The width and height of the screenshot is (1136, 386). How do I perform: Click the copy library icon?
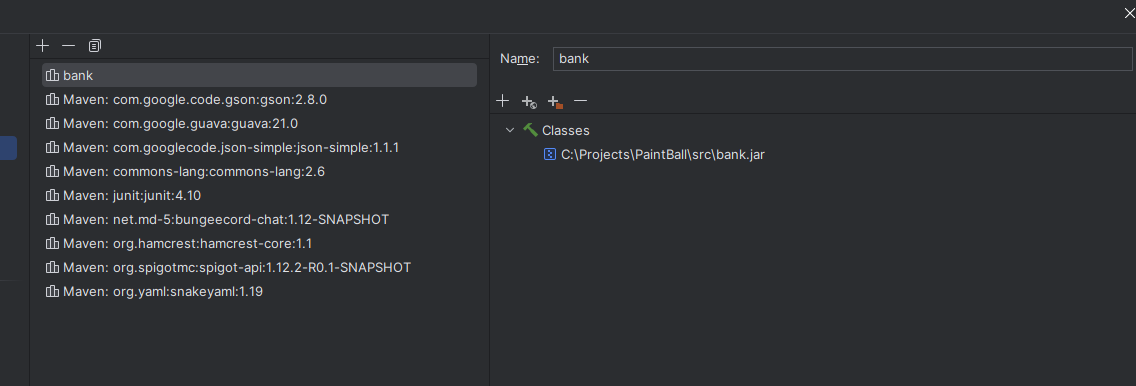click(x=95, y=46)
